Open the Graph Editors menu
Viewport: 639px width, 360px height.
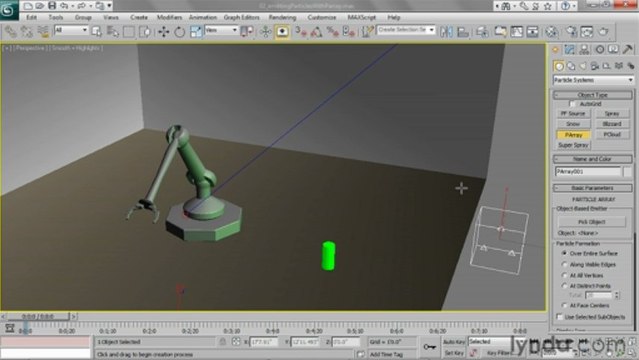point(242,18)
